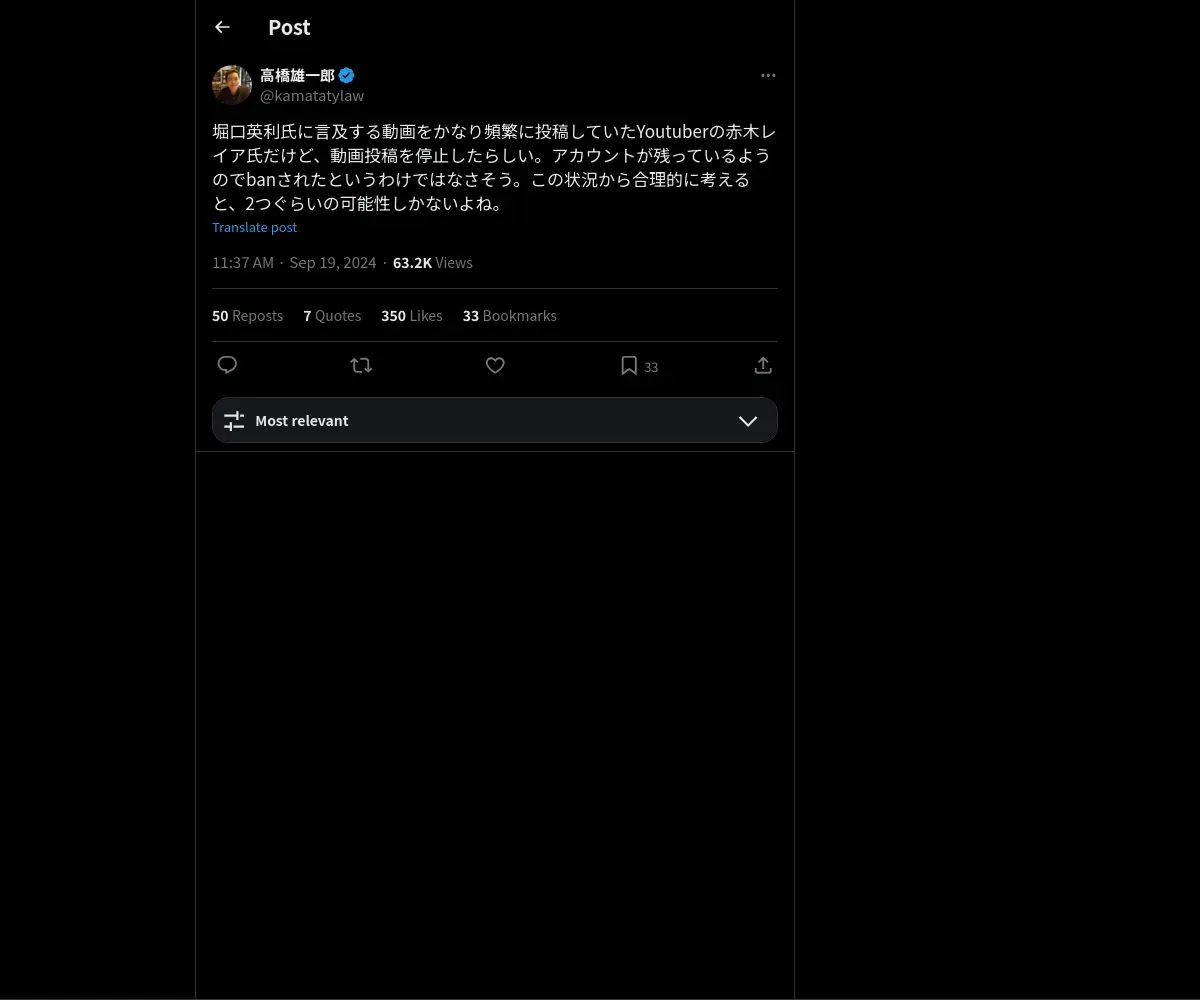Open the three-dot more options menu

pos(768,75)
